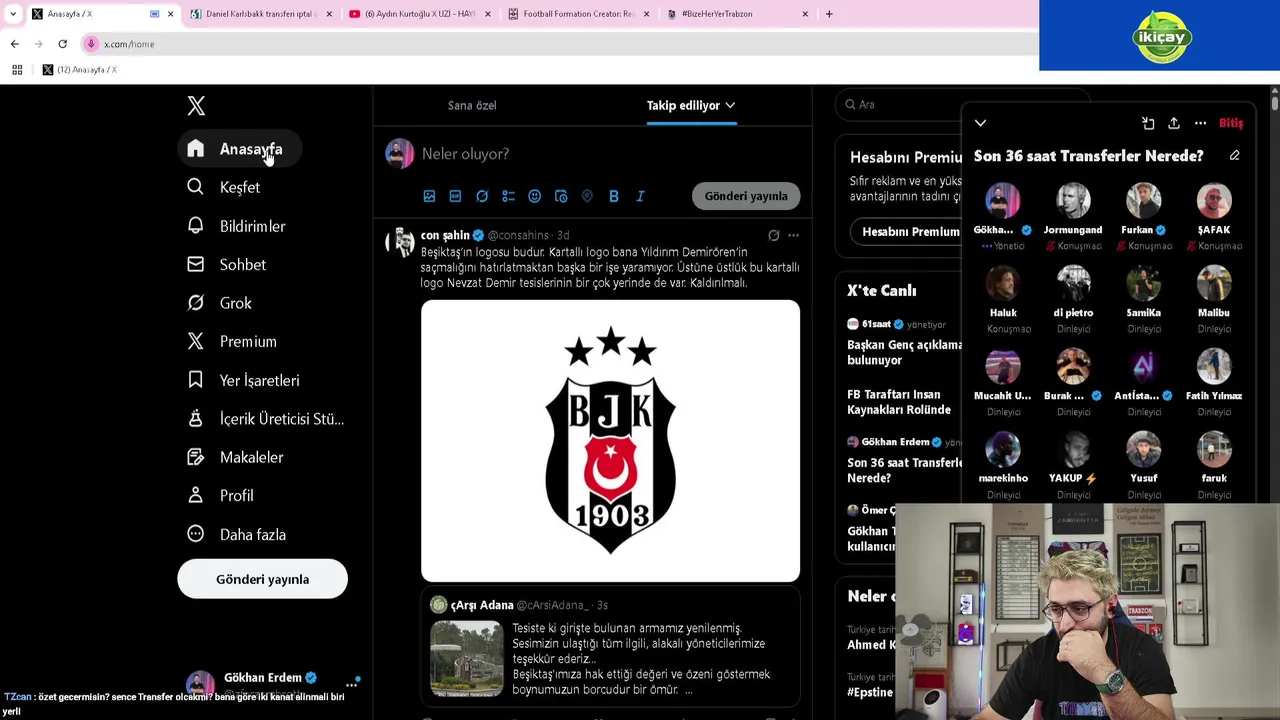Select Haluk's avatar in the Space
This screenshot has width=1280, height=720.
click(1003, 283)
